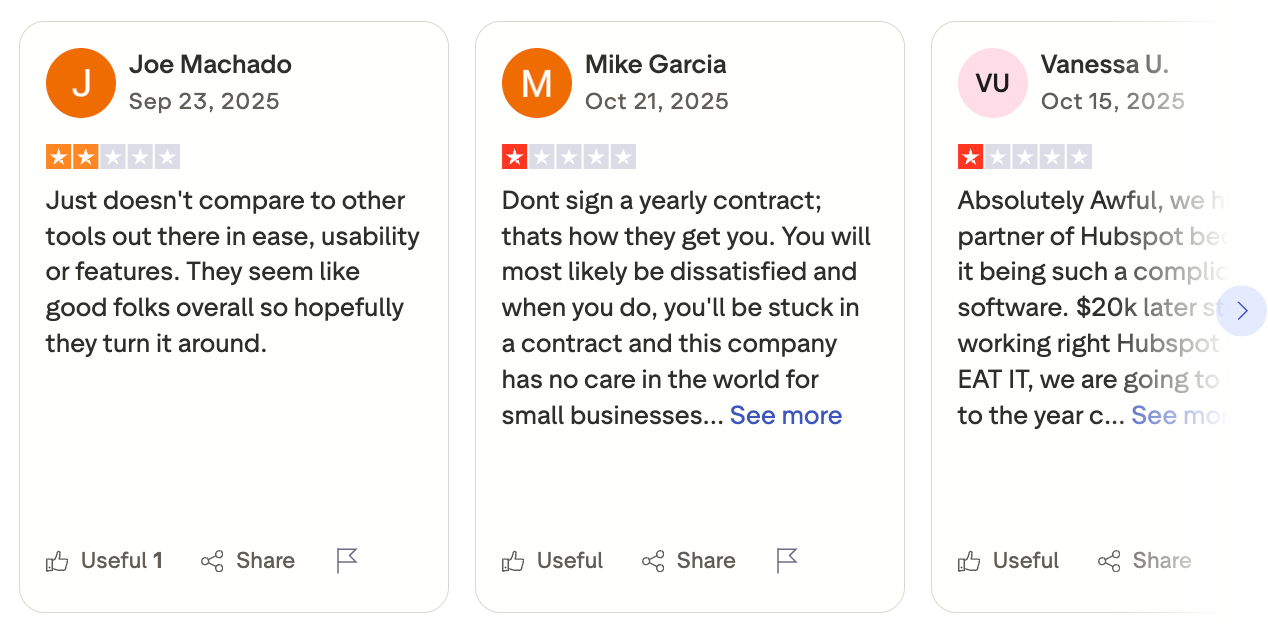Click Mike Garcia's orange M avatar
Screen dimensions: 1268x630
coord(537,83)
